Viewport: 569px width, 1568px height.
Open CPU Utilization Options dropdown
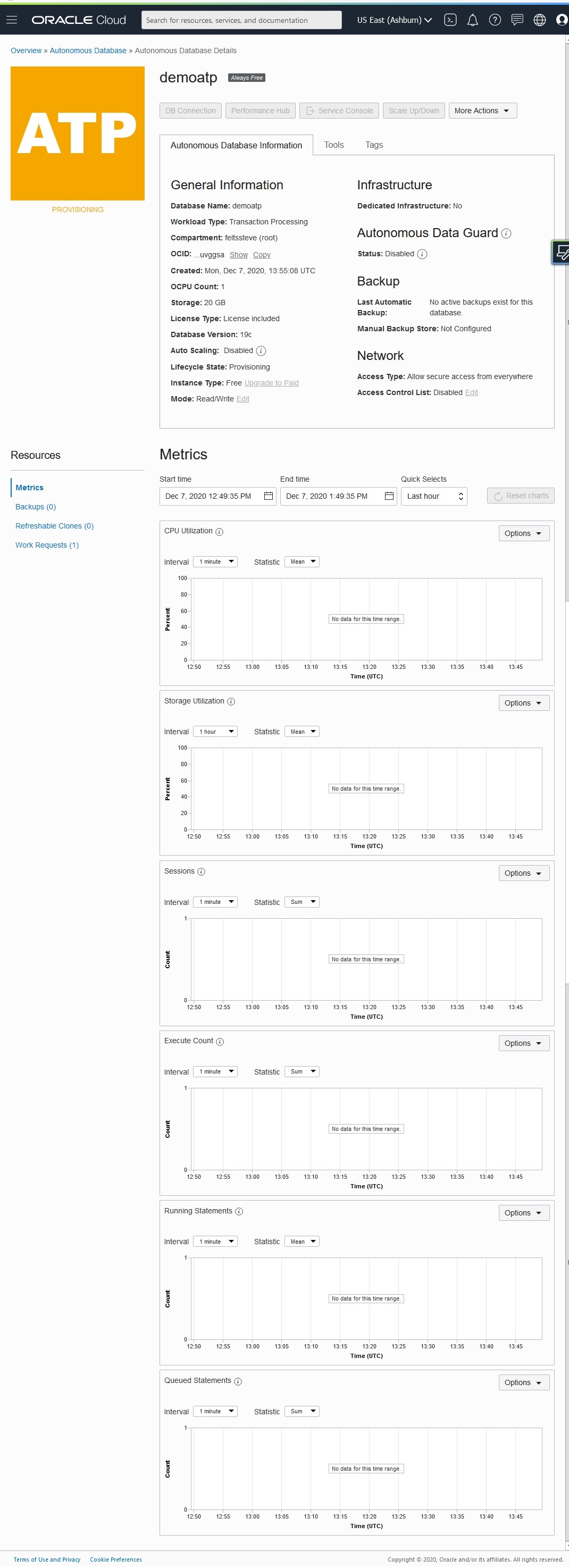[523, 533]
